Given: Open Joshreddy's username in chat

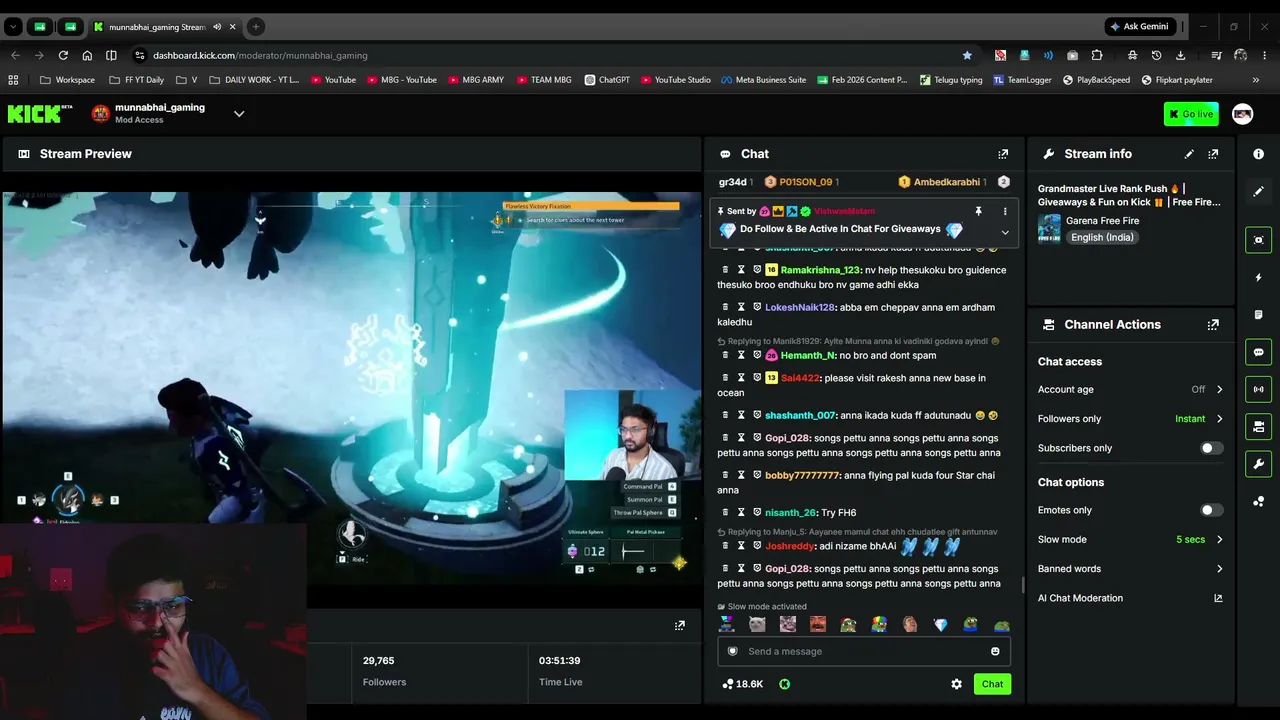Looking at the screenshot, I should click(790, 546).
